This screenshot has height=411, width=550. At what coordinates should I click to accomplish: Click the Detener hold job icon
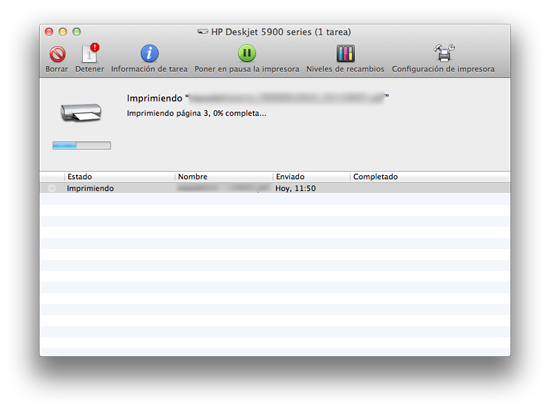tap(90, 53)
